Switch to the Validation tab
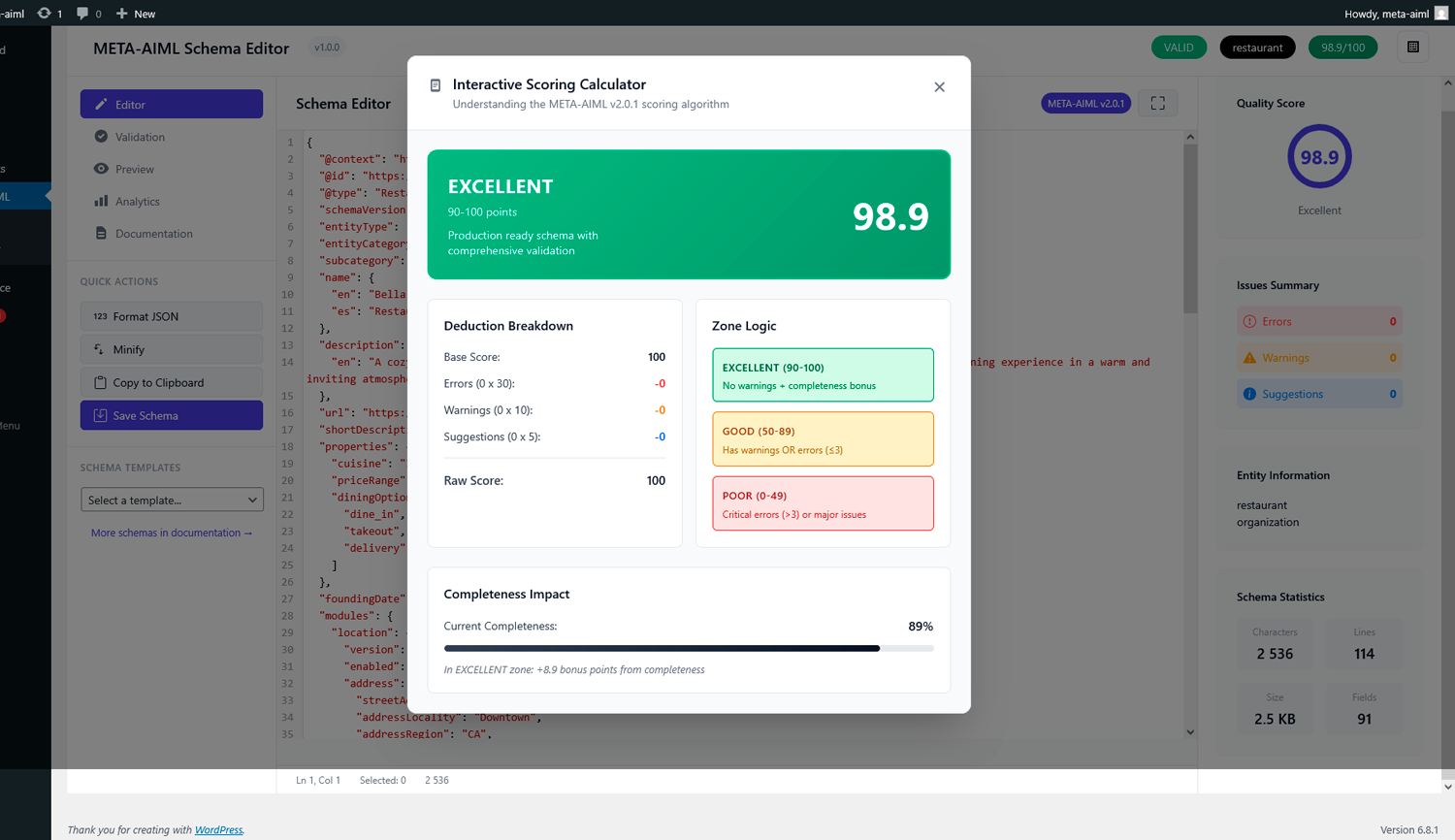This screenshot has width=1455, height=840. pos(172,137)
